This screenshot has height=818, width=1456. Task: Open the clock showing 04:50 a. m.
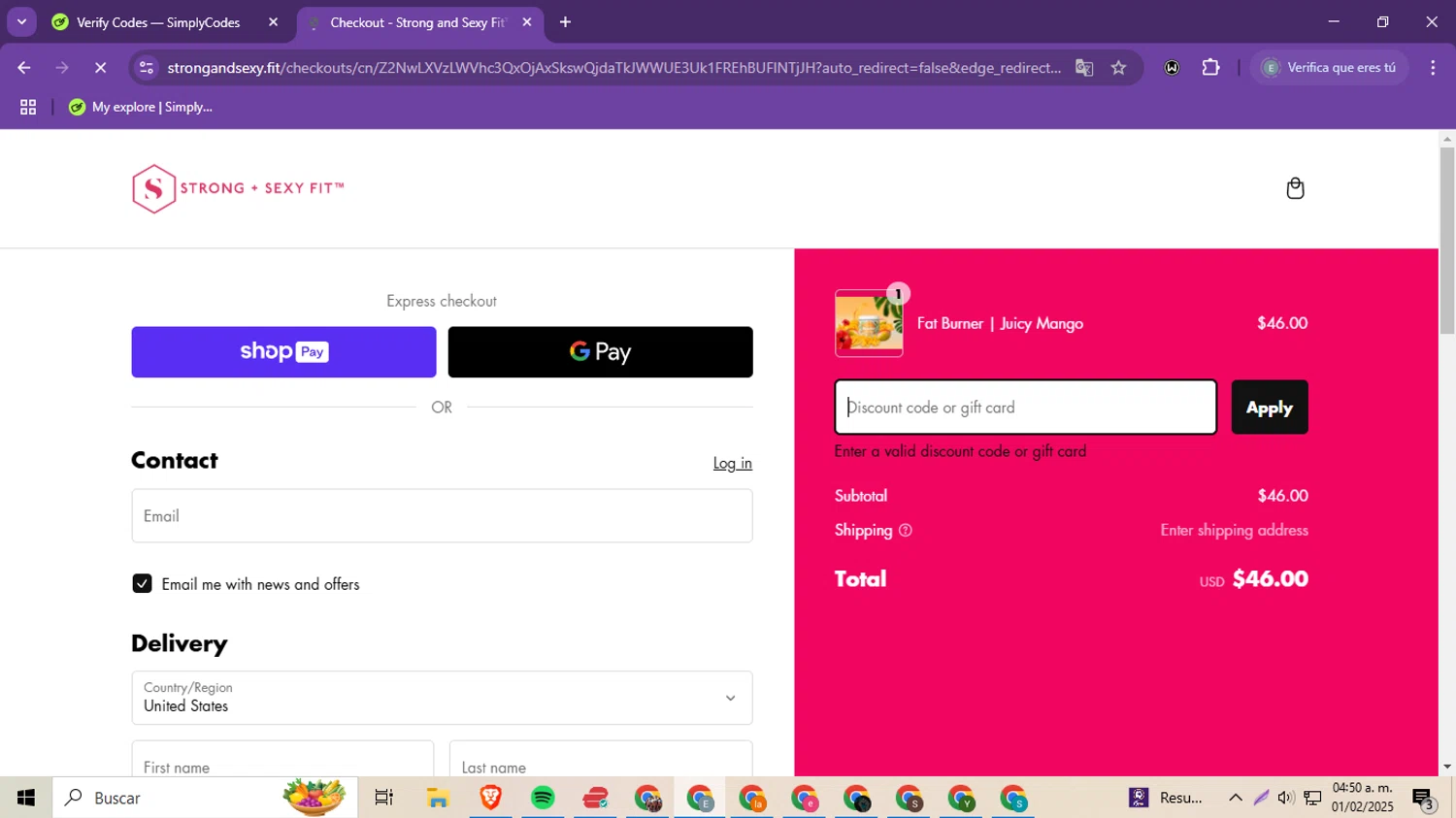pyautogui.click(x=1363, y=798)
